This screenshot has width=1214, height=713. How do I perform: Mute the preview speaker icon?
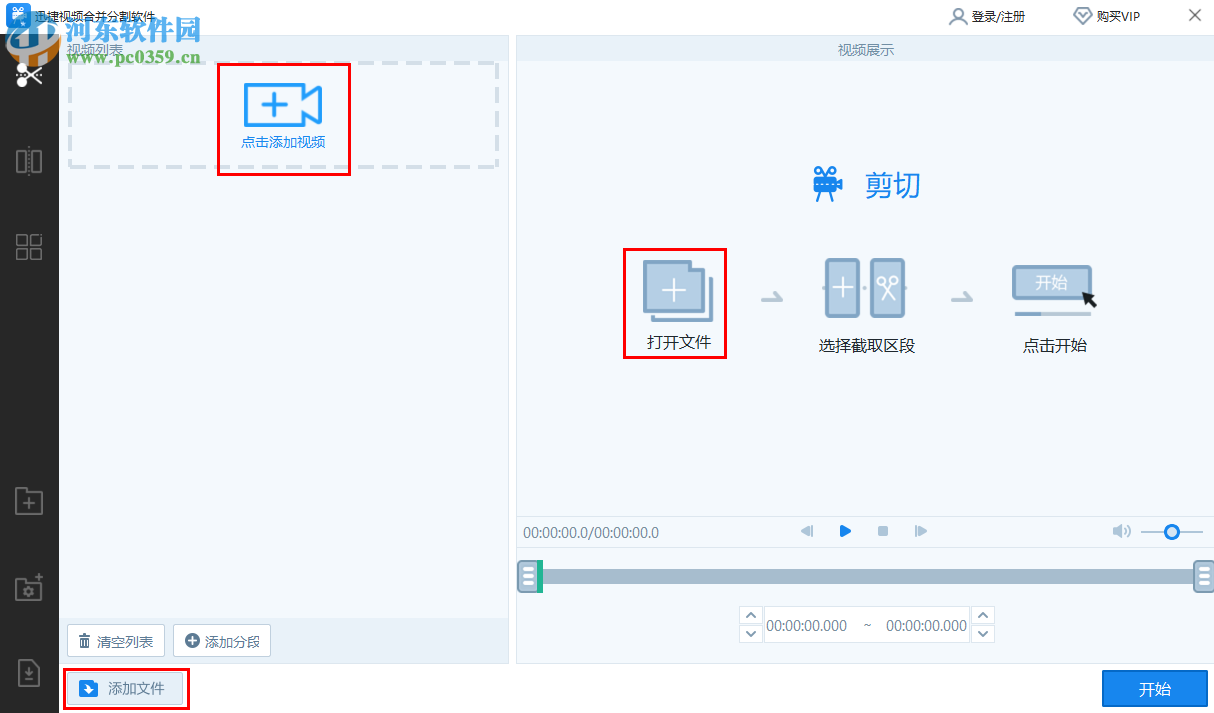click(x=1122, y=531)
